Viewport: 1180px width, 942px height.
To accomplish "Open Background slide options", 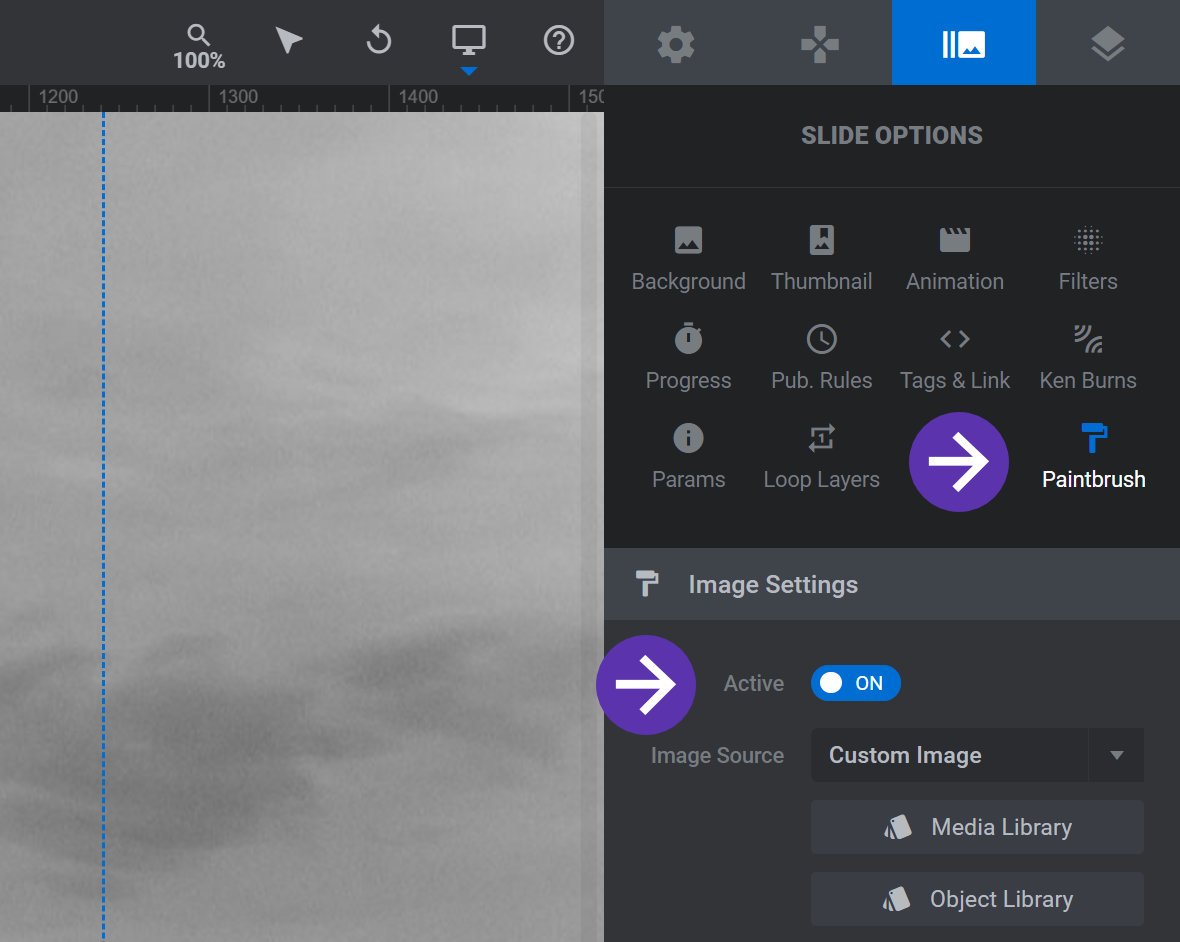I will (688, 259).
